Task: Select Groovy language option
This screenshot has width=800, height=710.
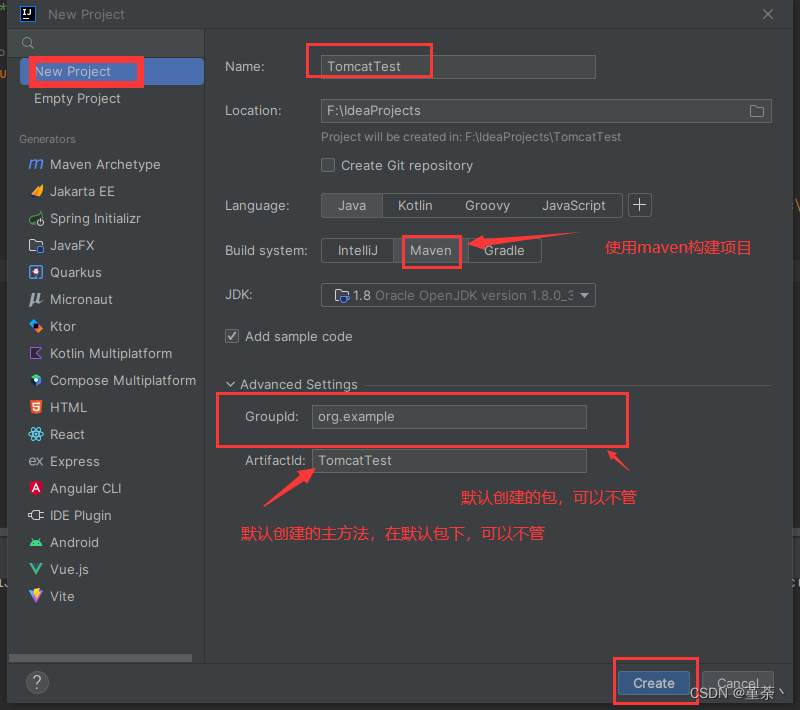Action: (487, 206)
